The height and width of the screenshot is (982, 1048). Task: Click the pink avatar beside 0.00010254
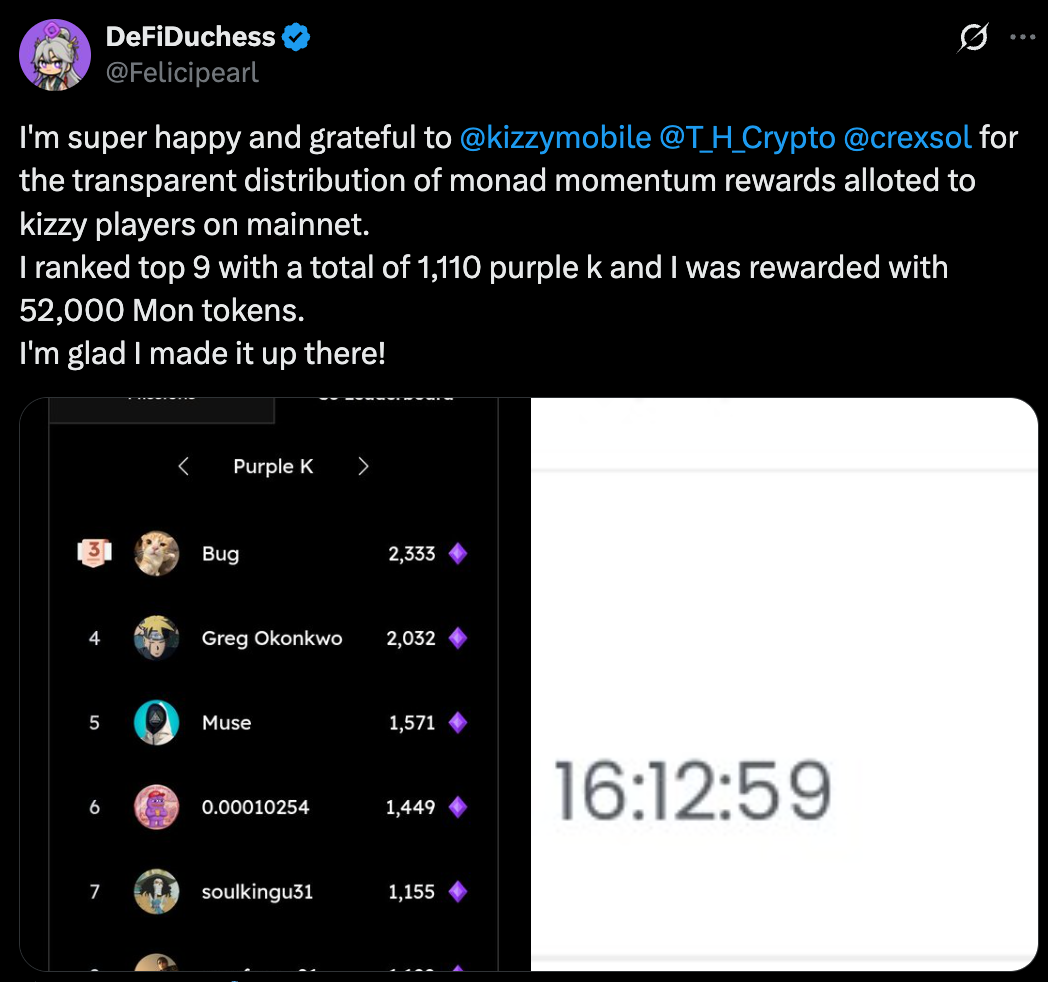tap(157, 806)
